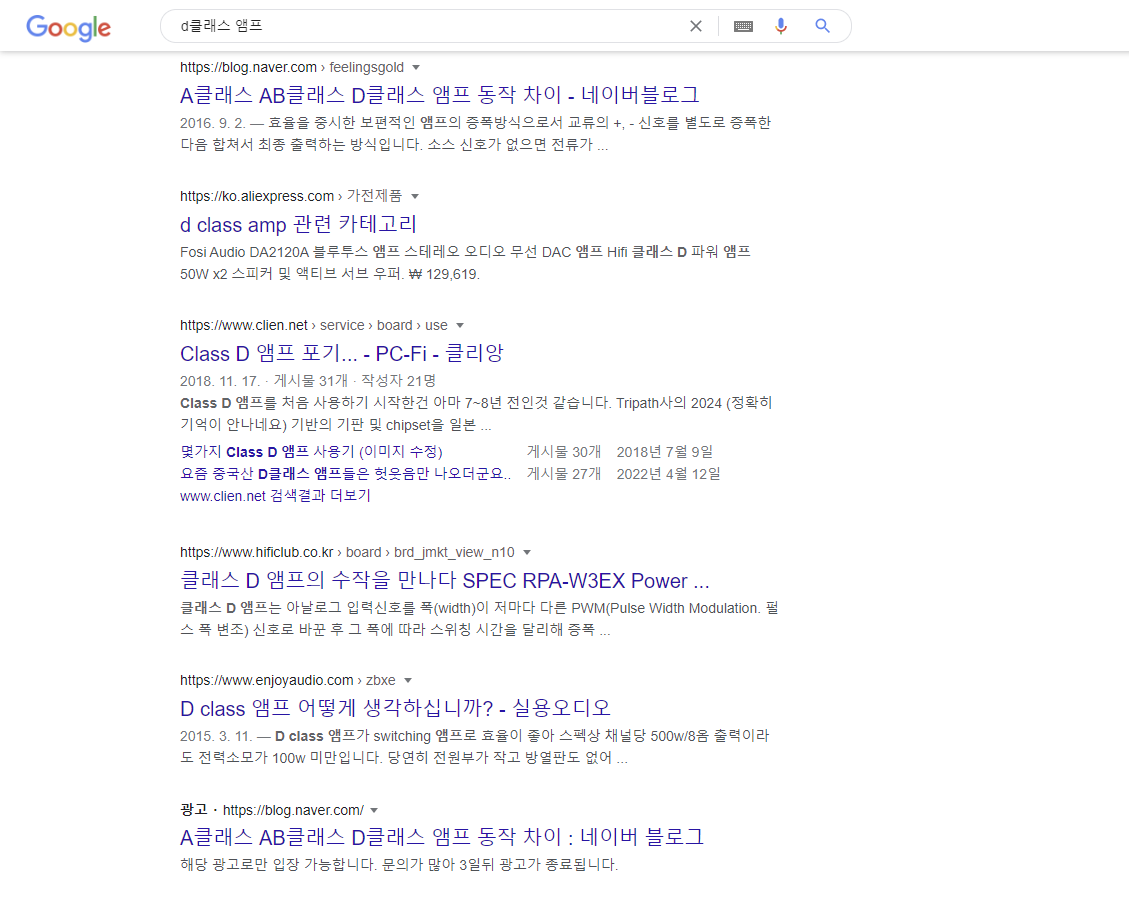Open Class D 앰프 포기 클리앙 result
The image size is (1129, 916).
click(x=341, y=354)
